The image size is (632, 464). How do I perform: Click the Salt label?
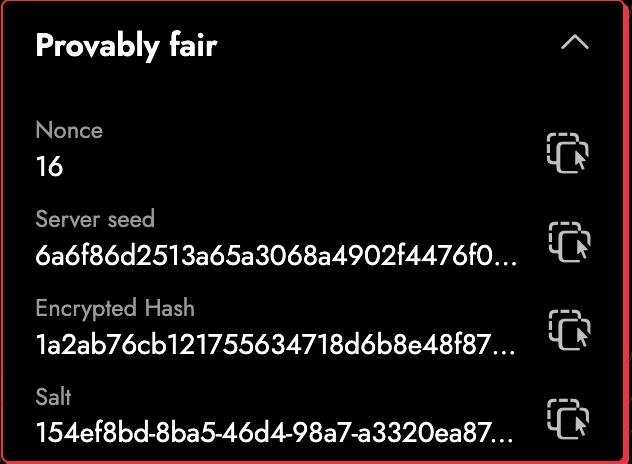coord(53,396)
